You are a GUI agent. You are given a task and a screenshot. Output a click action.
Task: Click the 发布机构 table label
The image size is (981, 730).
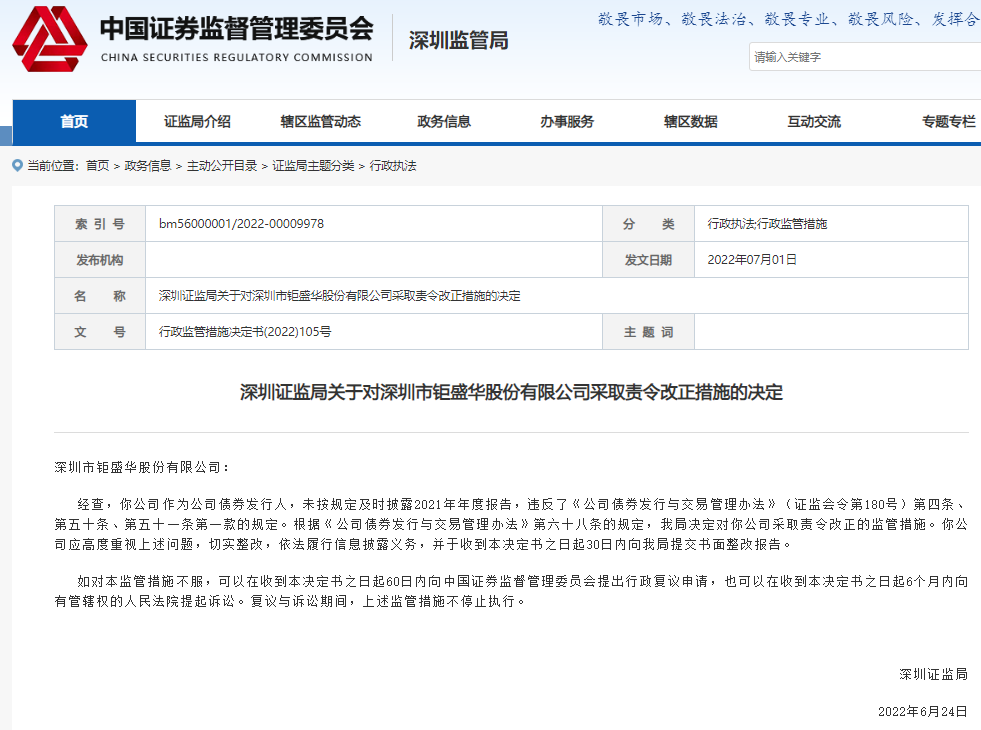(x=100, y=260)
